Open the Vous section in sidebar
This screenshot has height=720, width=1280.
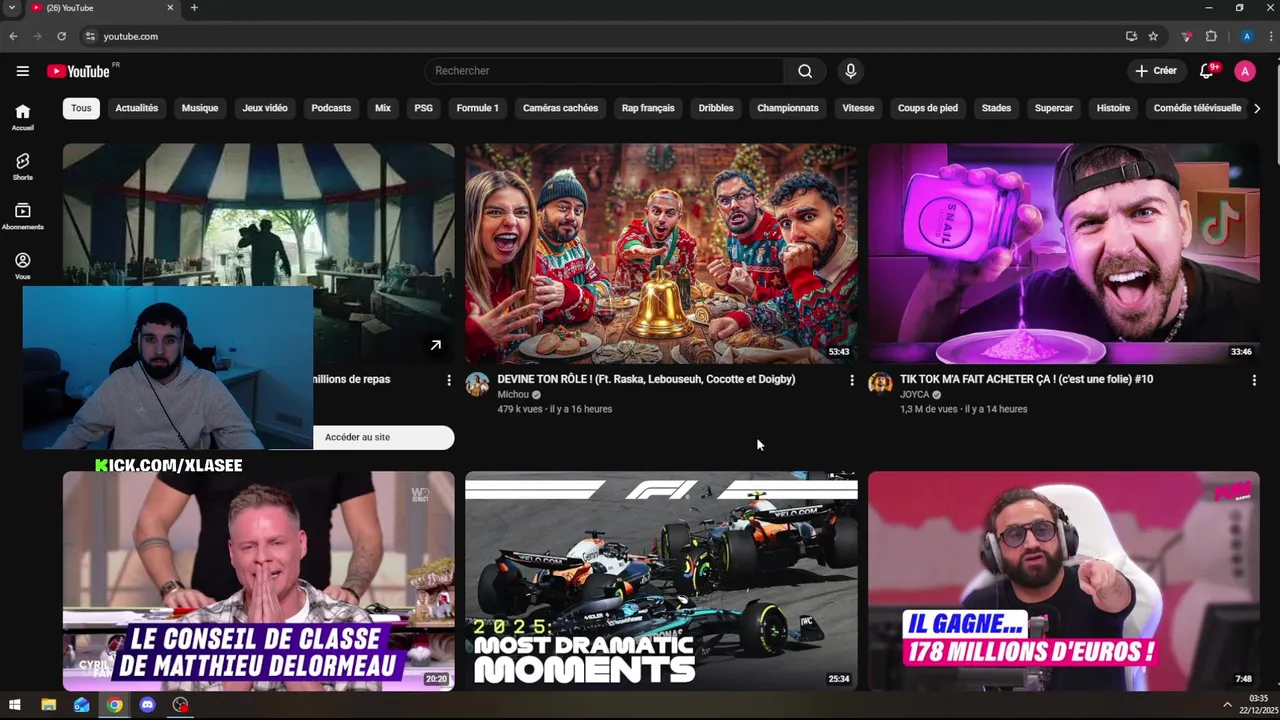tap(22, 265)
